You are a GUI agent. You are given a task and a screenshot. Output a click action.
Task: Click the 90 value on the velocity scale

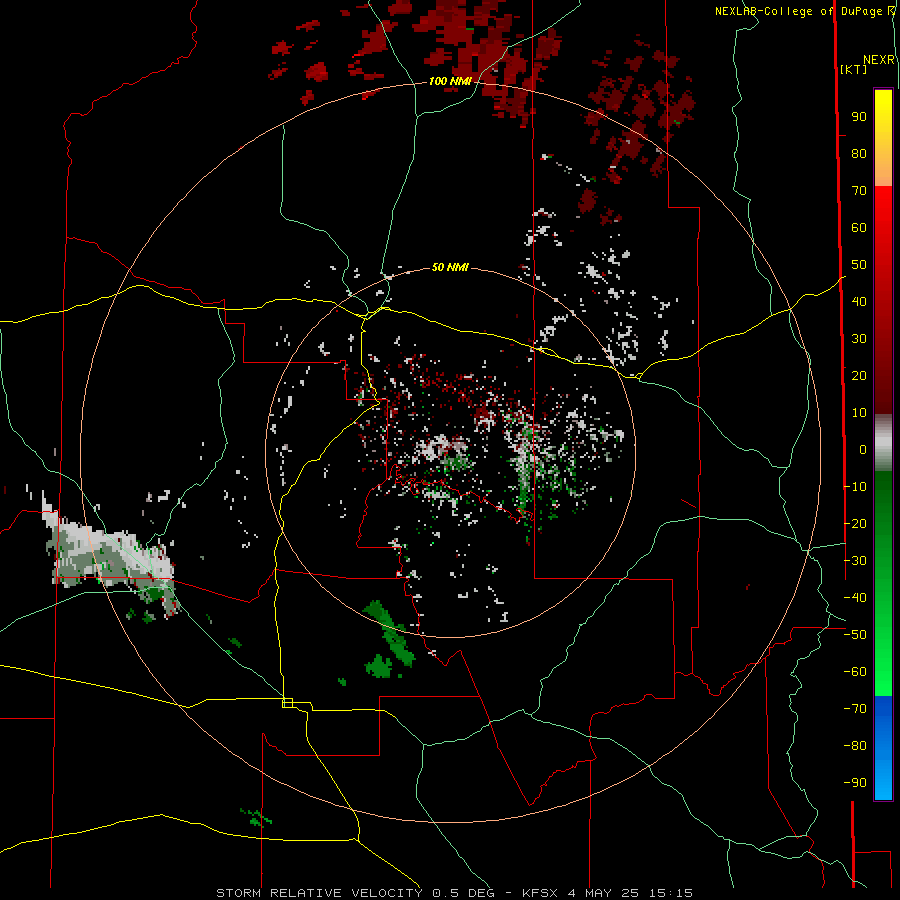click(x=859, y=117)
